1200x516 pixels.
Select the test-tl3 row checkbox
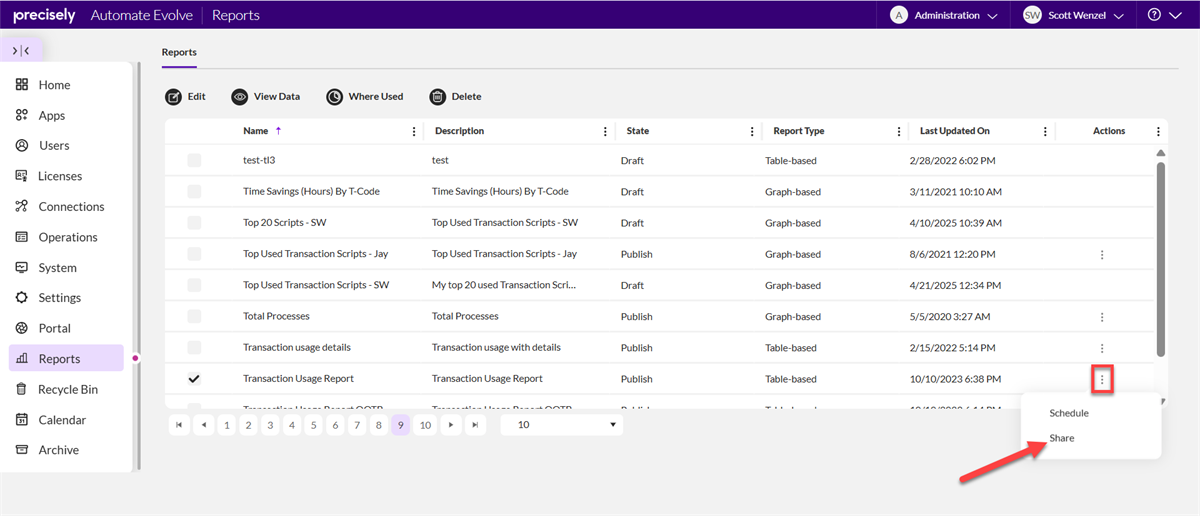(194, 160)
